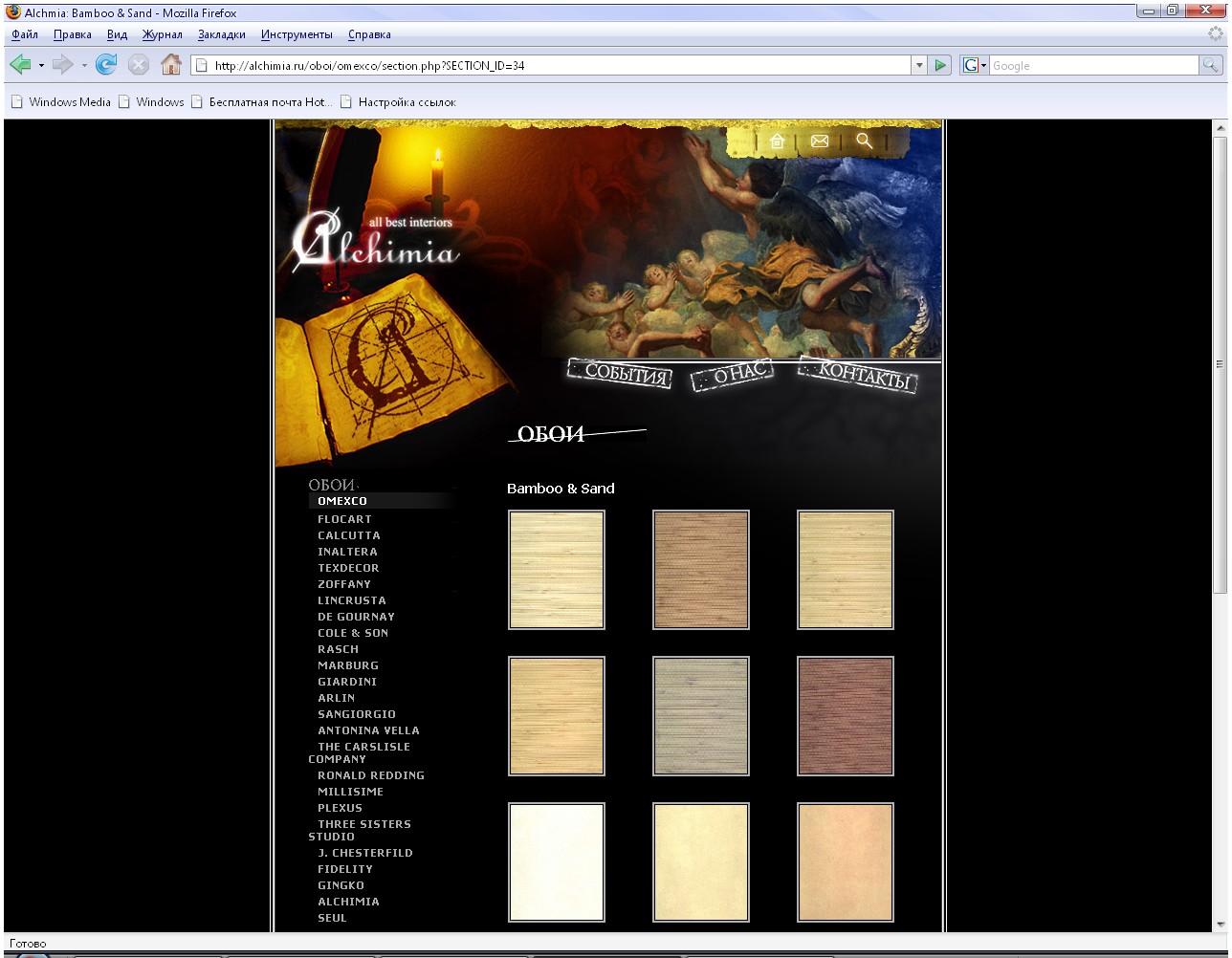The image size is (1232, 958).
Task: Click the page's vertical scrollbar thumb
Action: tap(1220, 363)
